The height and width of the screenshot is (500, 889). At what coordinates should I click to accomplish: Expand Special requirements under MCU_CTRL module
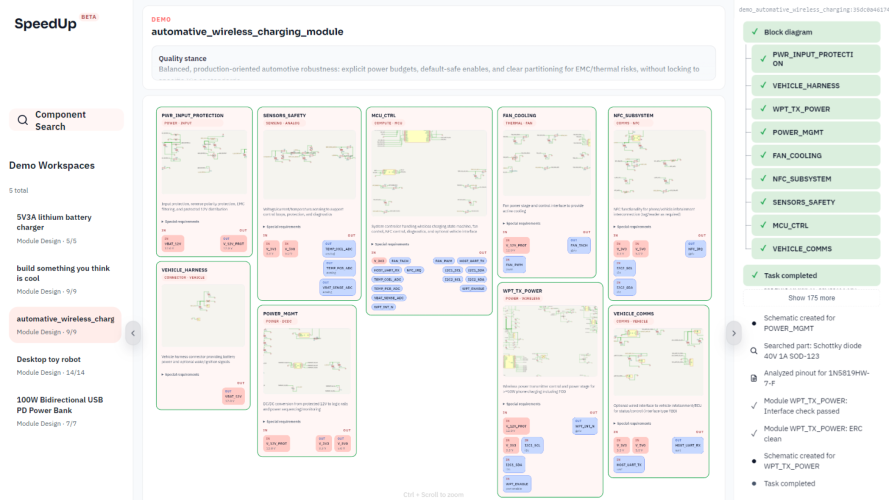point(394,242)
